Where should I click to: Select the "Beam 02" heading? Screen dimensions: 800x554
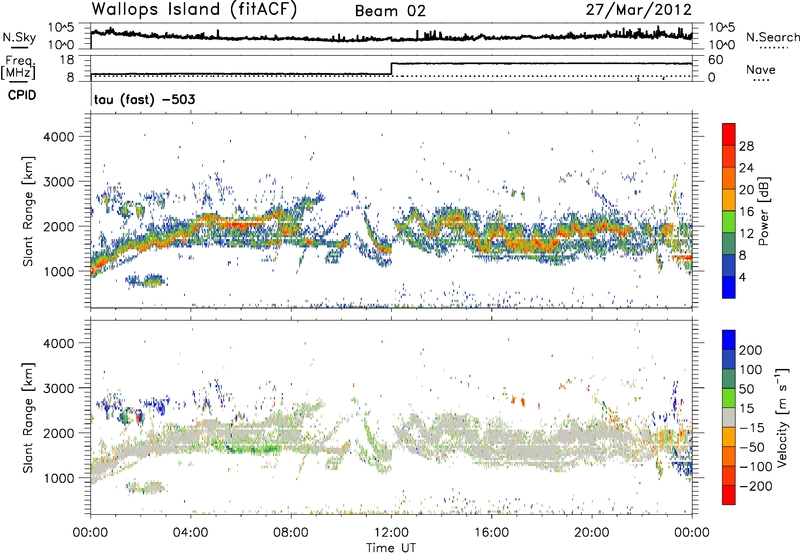tap(390, 11)
